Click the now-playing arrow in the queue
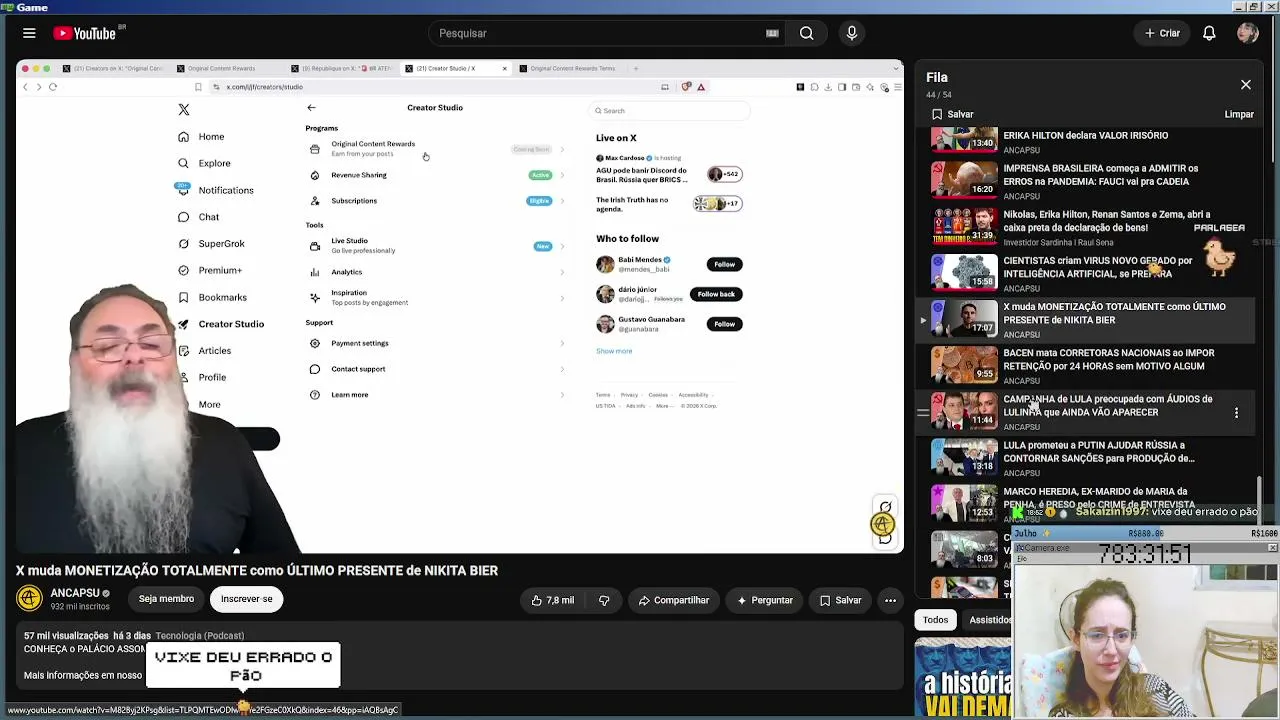Image resolution: width=1280 pixels, height=720 pixels. pos(922,320)
